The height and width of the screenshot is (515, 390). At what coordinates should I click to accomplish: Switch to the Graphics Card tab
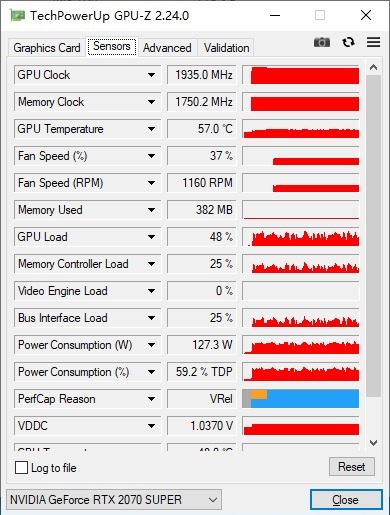pos(47,48)
